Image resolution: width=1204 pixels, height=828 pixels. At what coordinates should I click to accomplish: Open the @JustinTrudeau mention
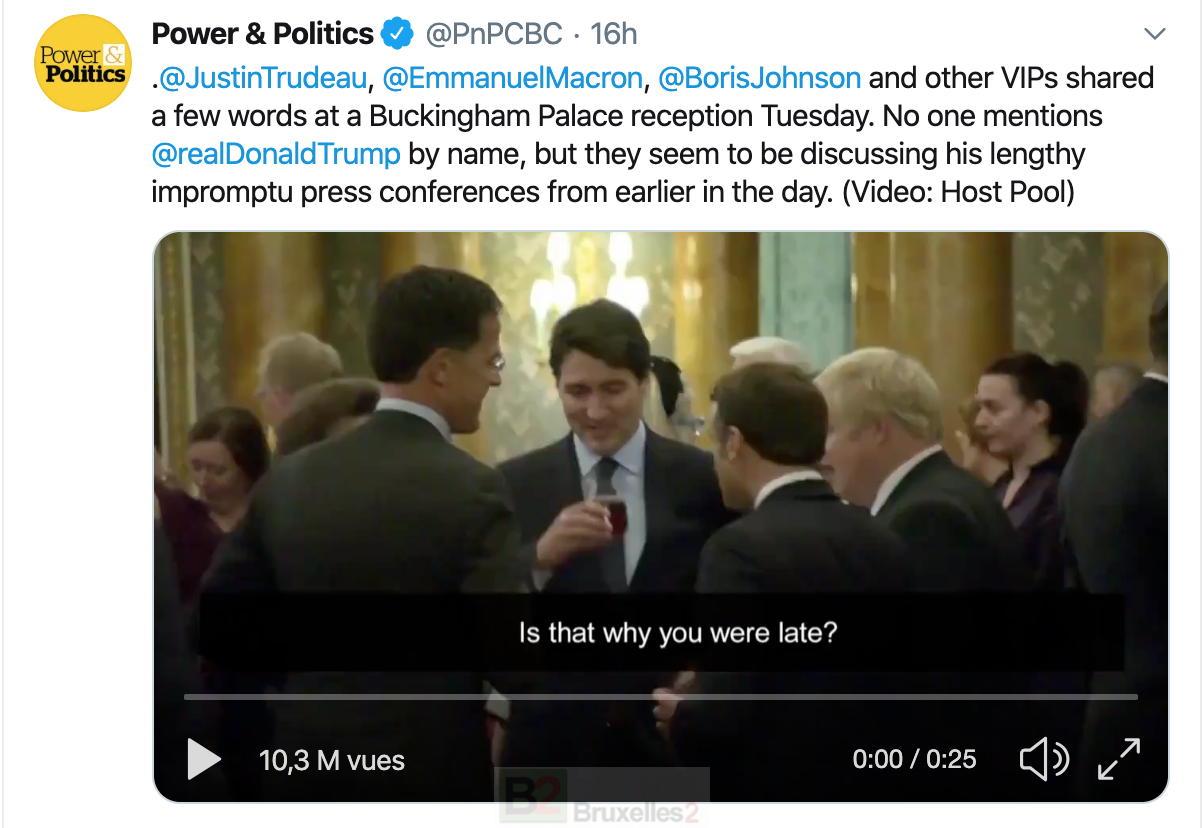[x=263, y=78]
